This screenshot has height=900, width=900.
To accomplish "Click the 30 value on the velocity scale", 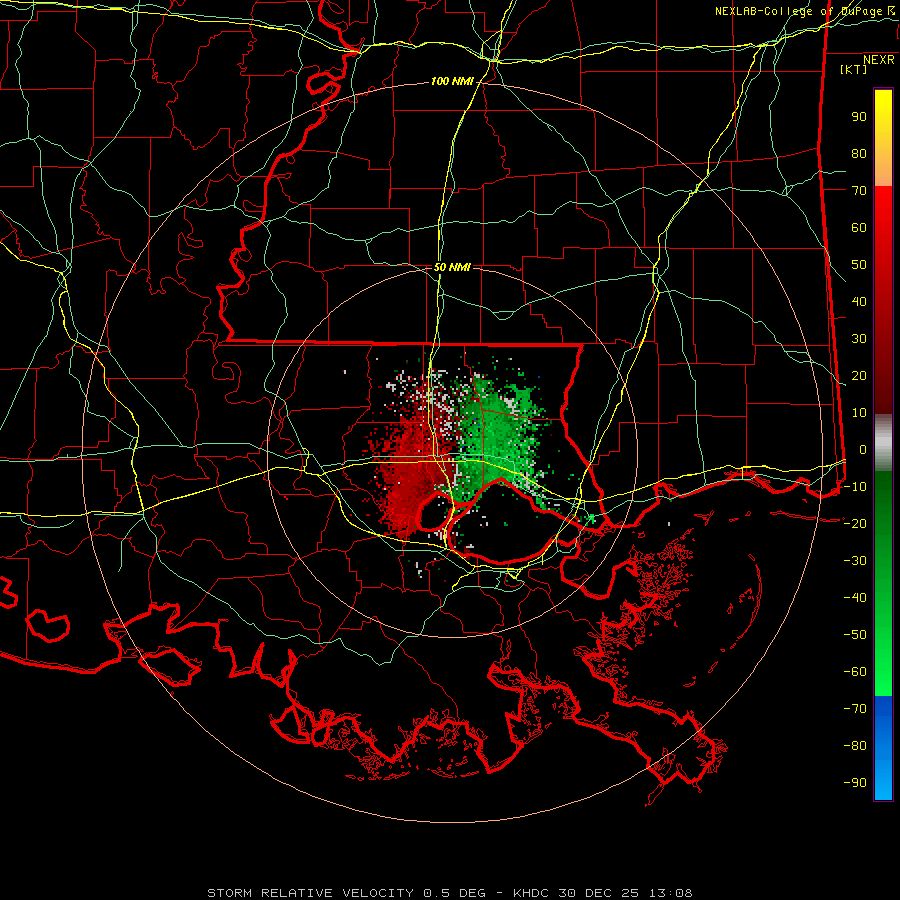I will point(859,339).
